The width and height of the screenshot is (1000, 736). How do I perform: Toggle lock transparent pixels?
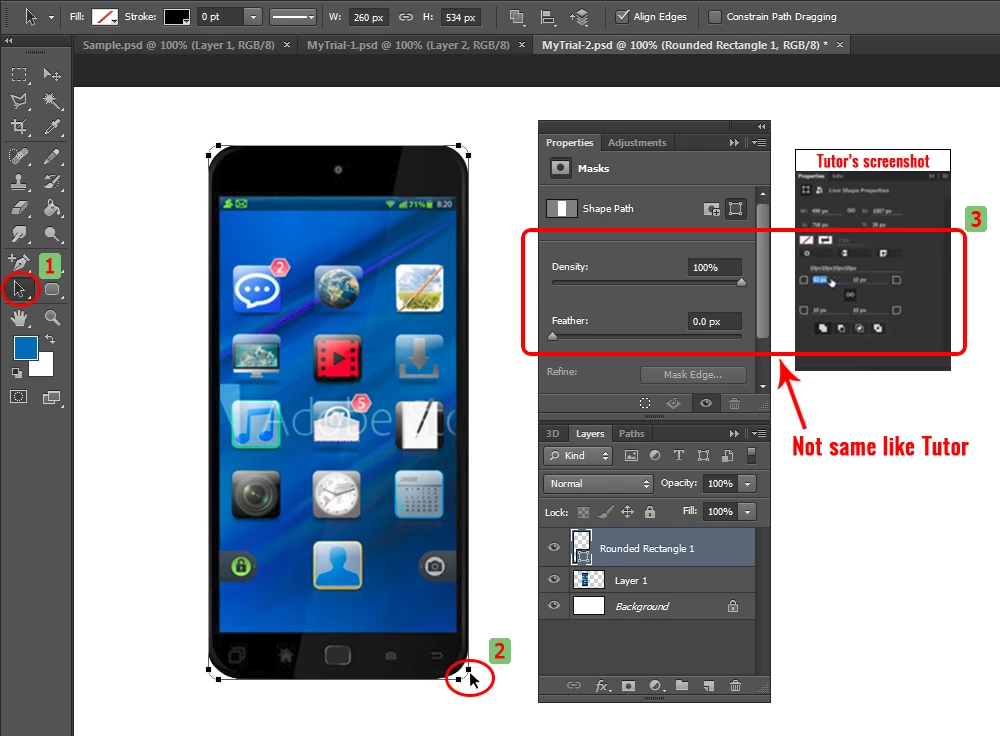pos(583,512)
